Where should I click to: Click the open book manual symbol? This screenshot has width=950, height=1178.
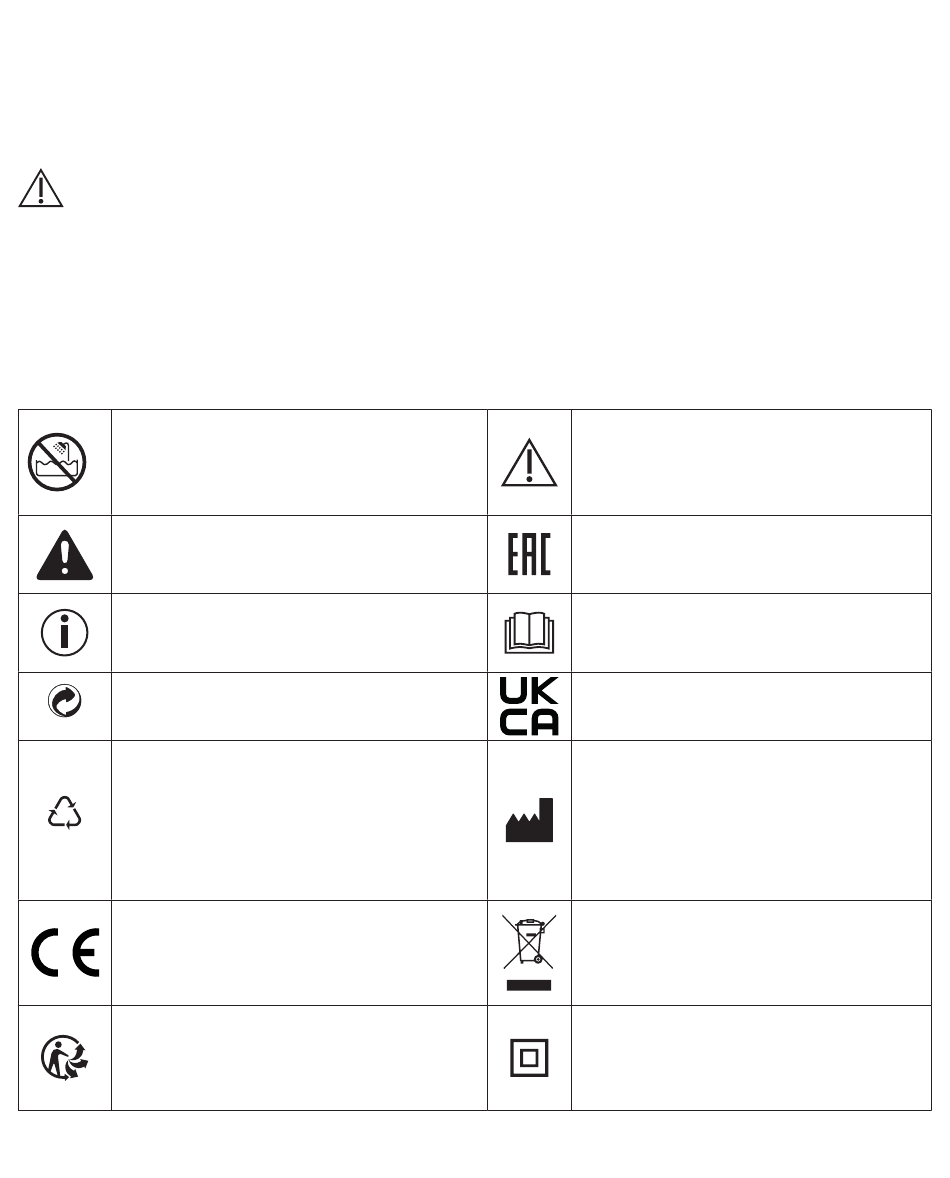[529, 633]
